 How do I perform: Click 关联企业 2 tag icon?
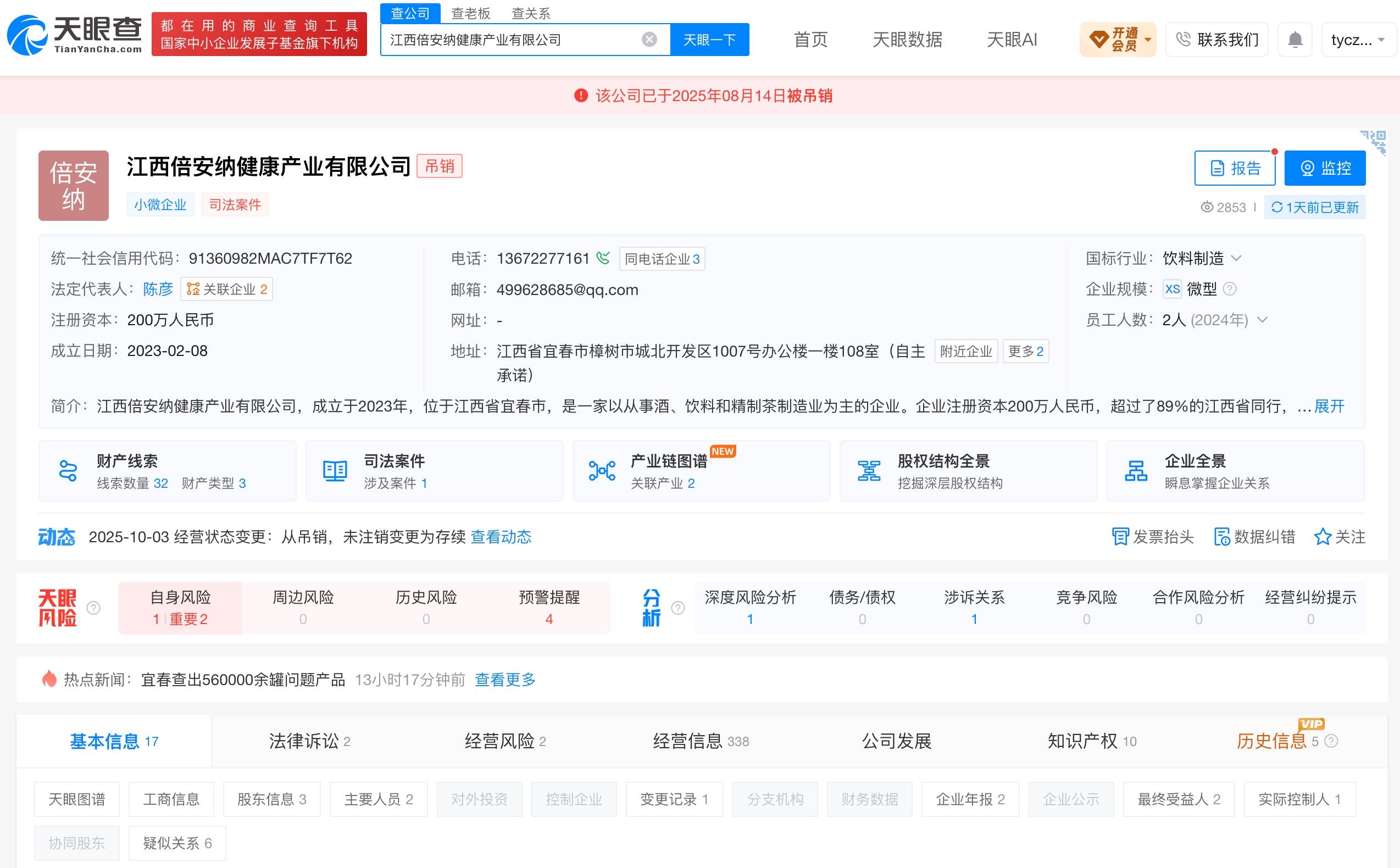coord(193,289)
